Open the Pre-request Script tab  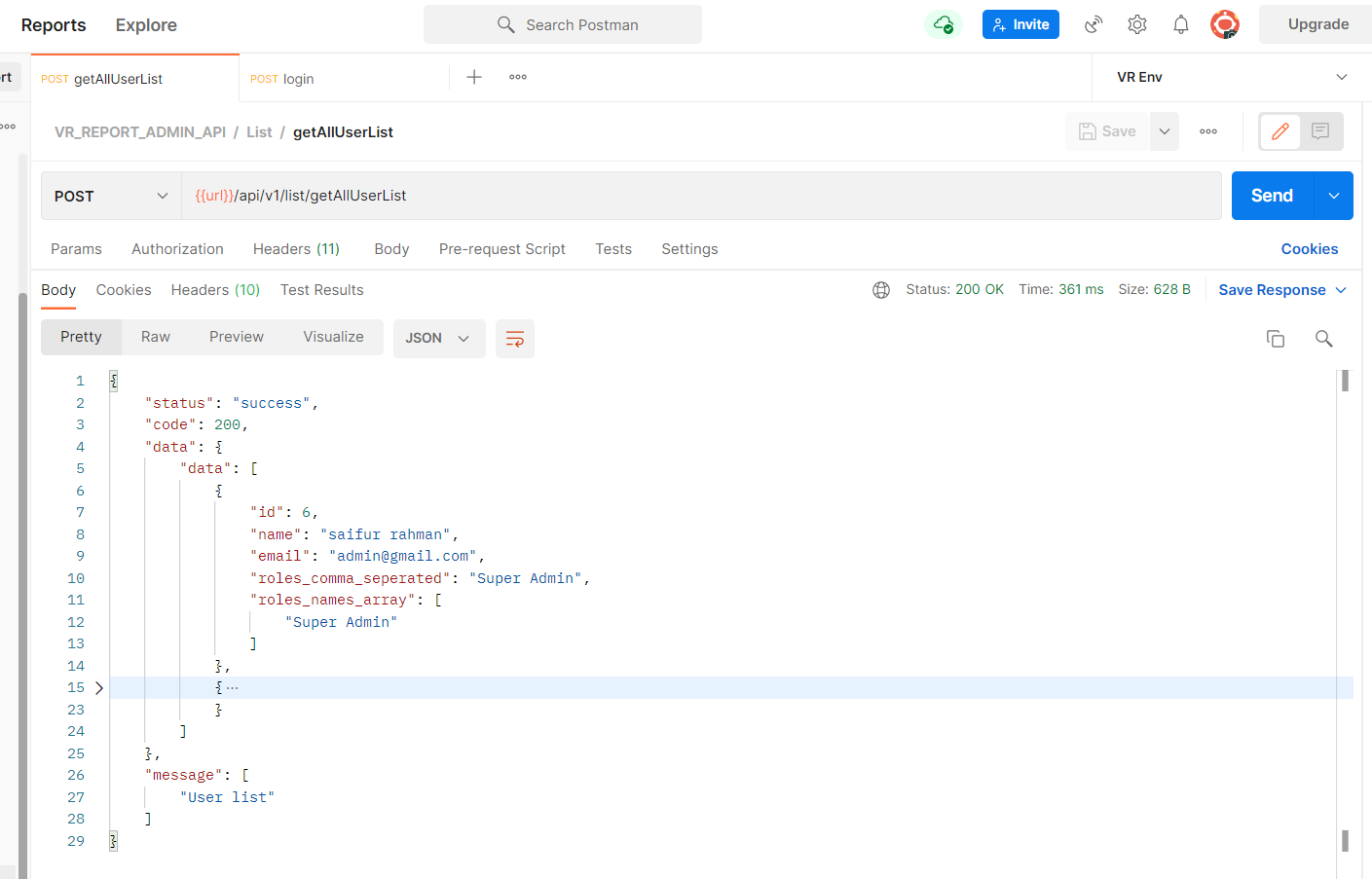click(x=501, y=249)
